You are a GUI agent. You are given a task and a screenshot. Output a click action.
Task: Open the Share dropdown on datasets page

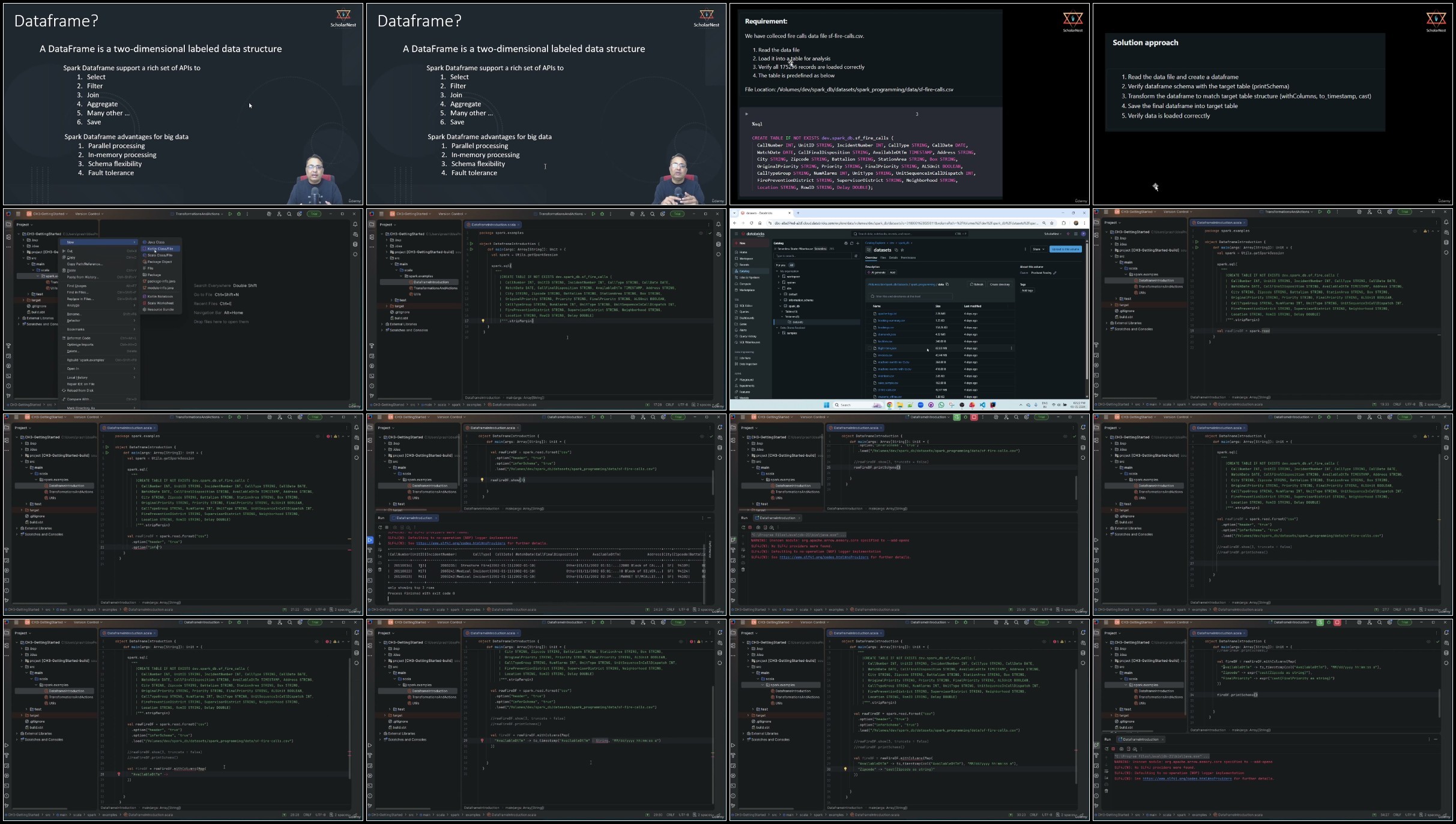pyautogui.click(x=1039, y=249)
